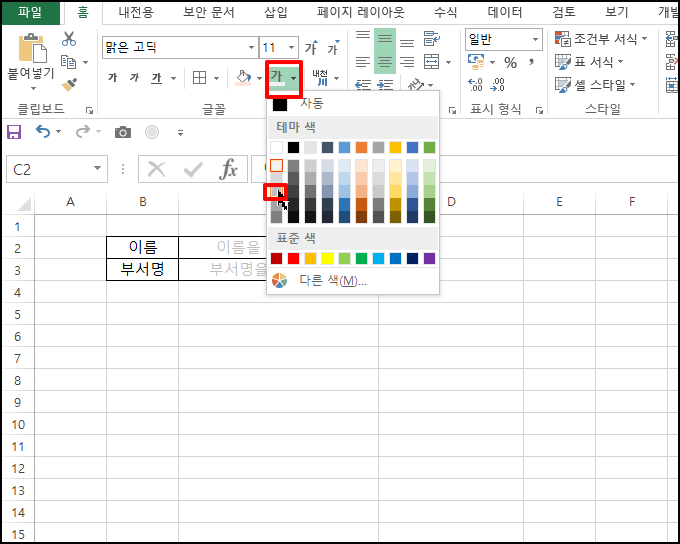680x544 pixels.
Task: Click the increase indent icon
Action: pos(385,84)
